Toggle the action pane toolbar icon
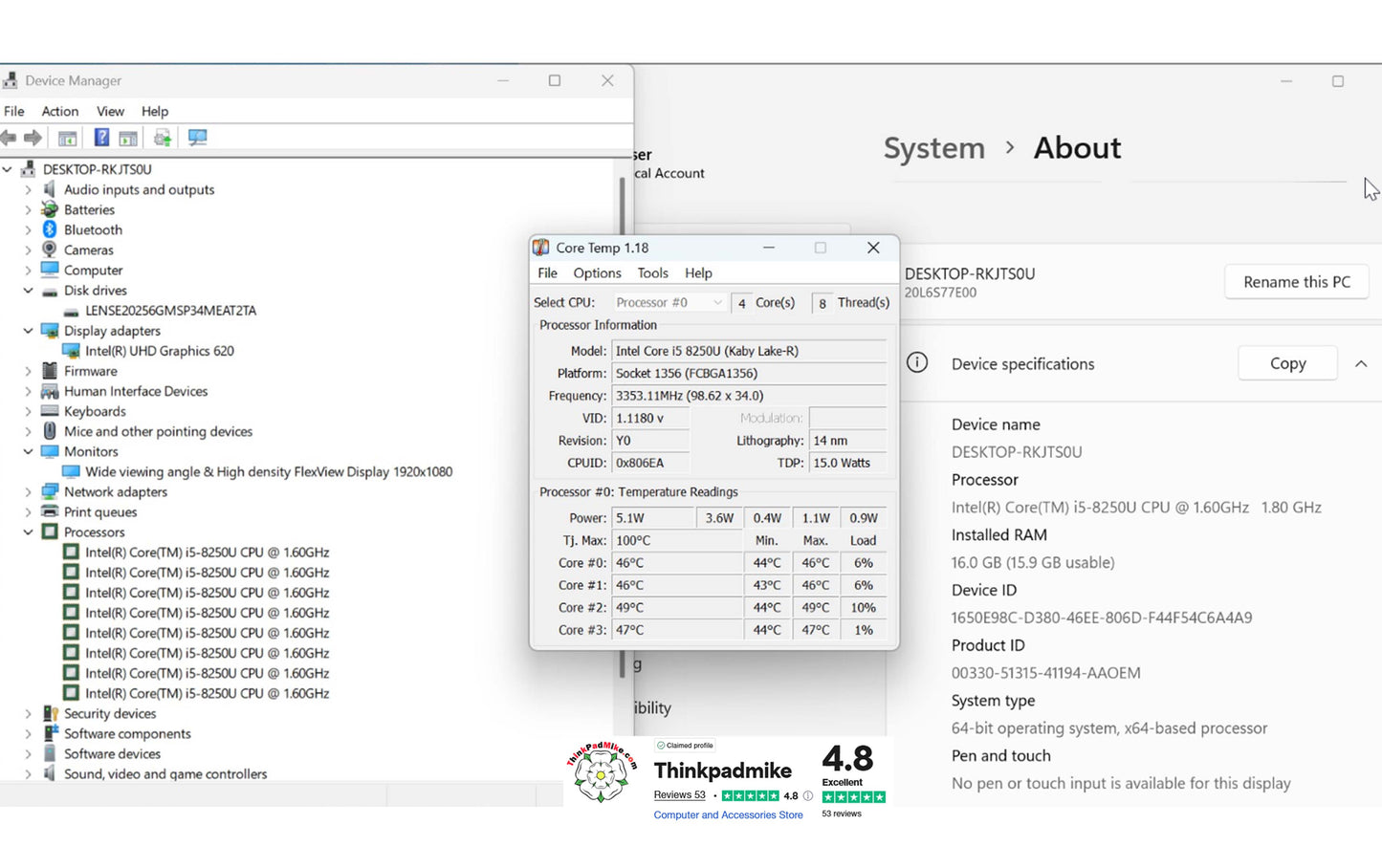Viewport: 1382px width, 868px height. [128, 138]
